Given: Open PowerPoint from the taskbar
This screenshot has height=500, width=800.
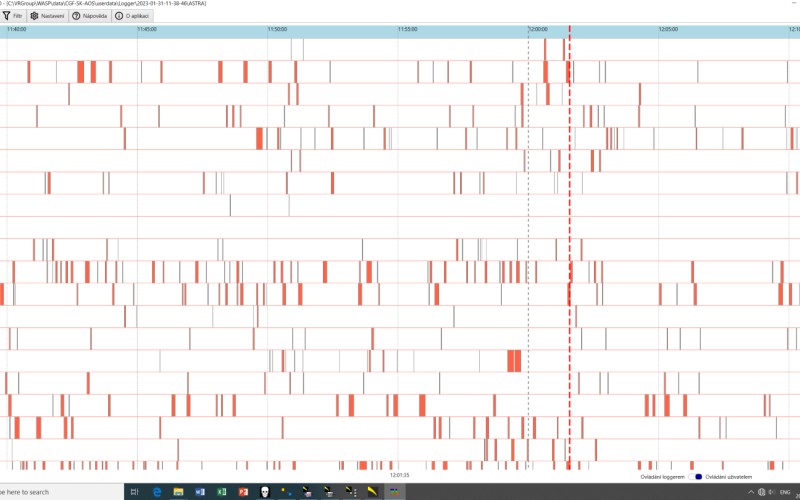Looking at the screenshot, I should tap(242, 492).
